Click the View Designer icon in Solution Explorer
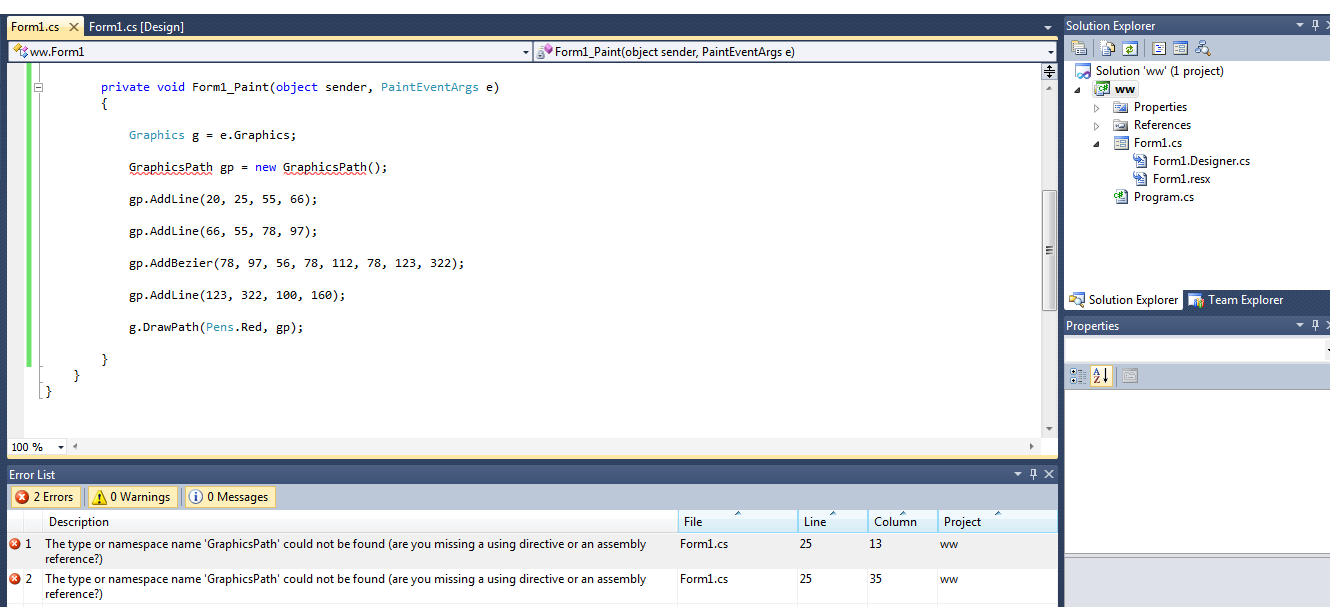 (1180, 48)
